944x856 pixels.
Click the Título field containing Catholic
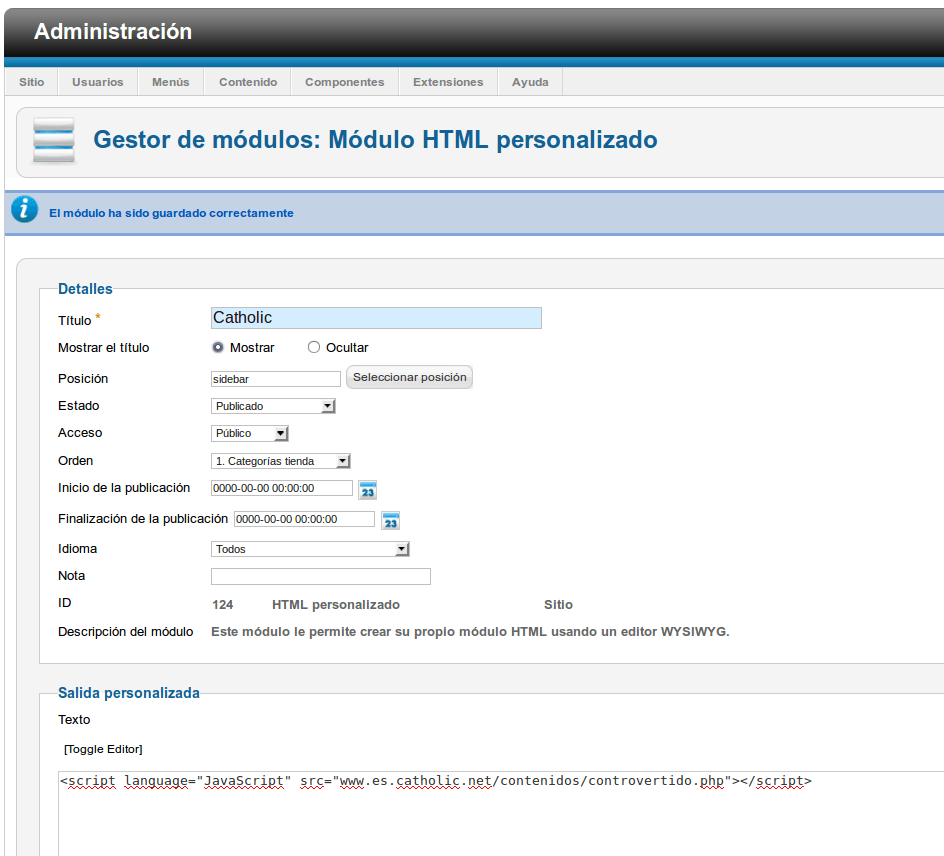pyautogui.click(x=376, y=318)
